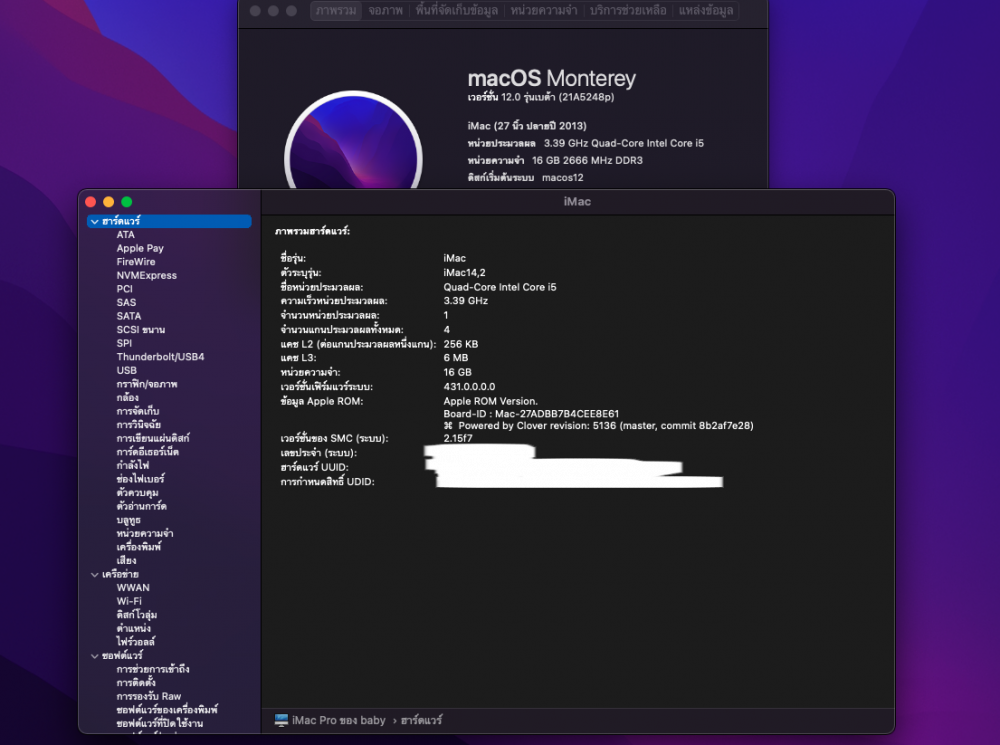Click the SMC version 2.15f7 value
The height and width of the screenshot is (745, 1000).
click(x=457, y=438)
